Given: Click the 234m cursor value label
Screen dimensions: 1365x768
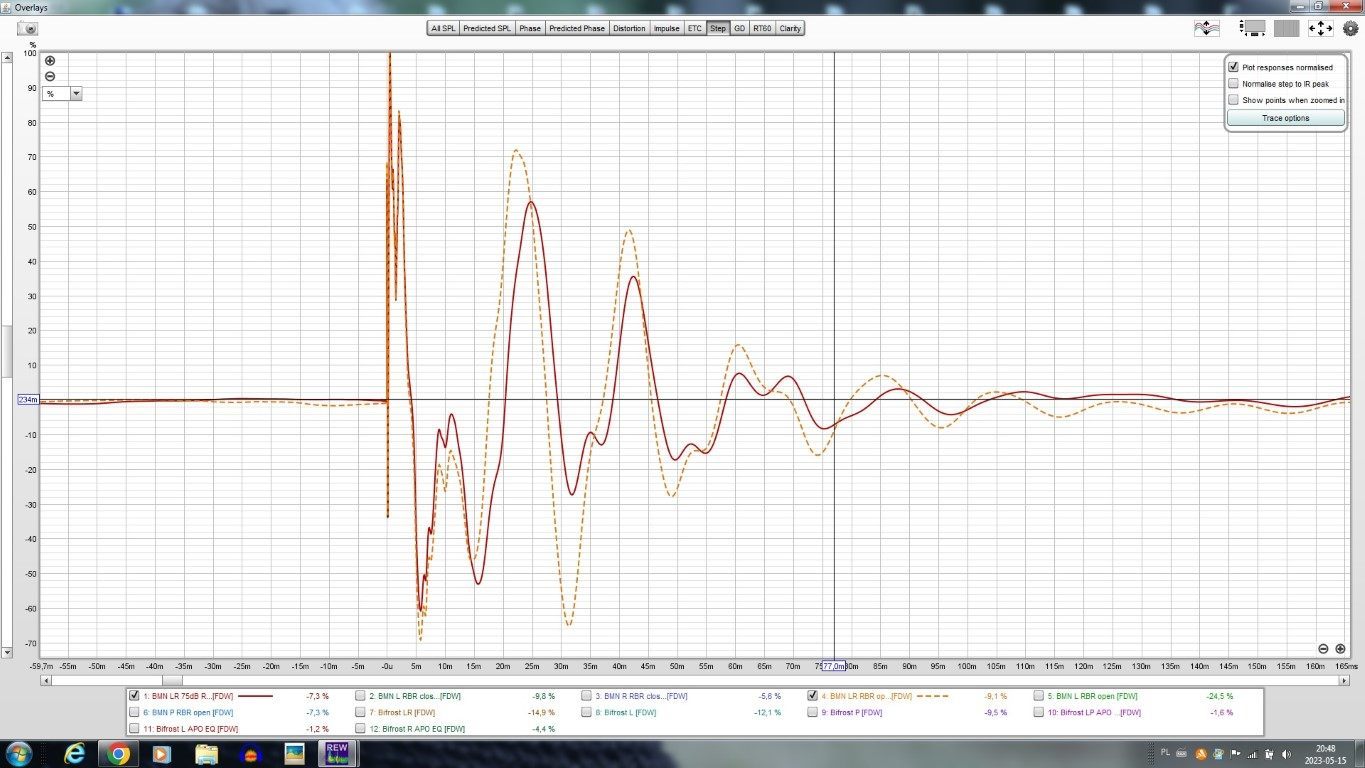Looking at the screenshot, I should (x=28, y=400).
